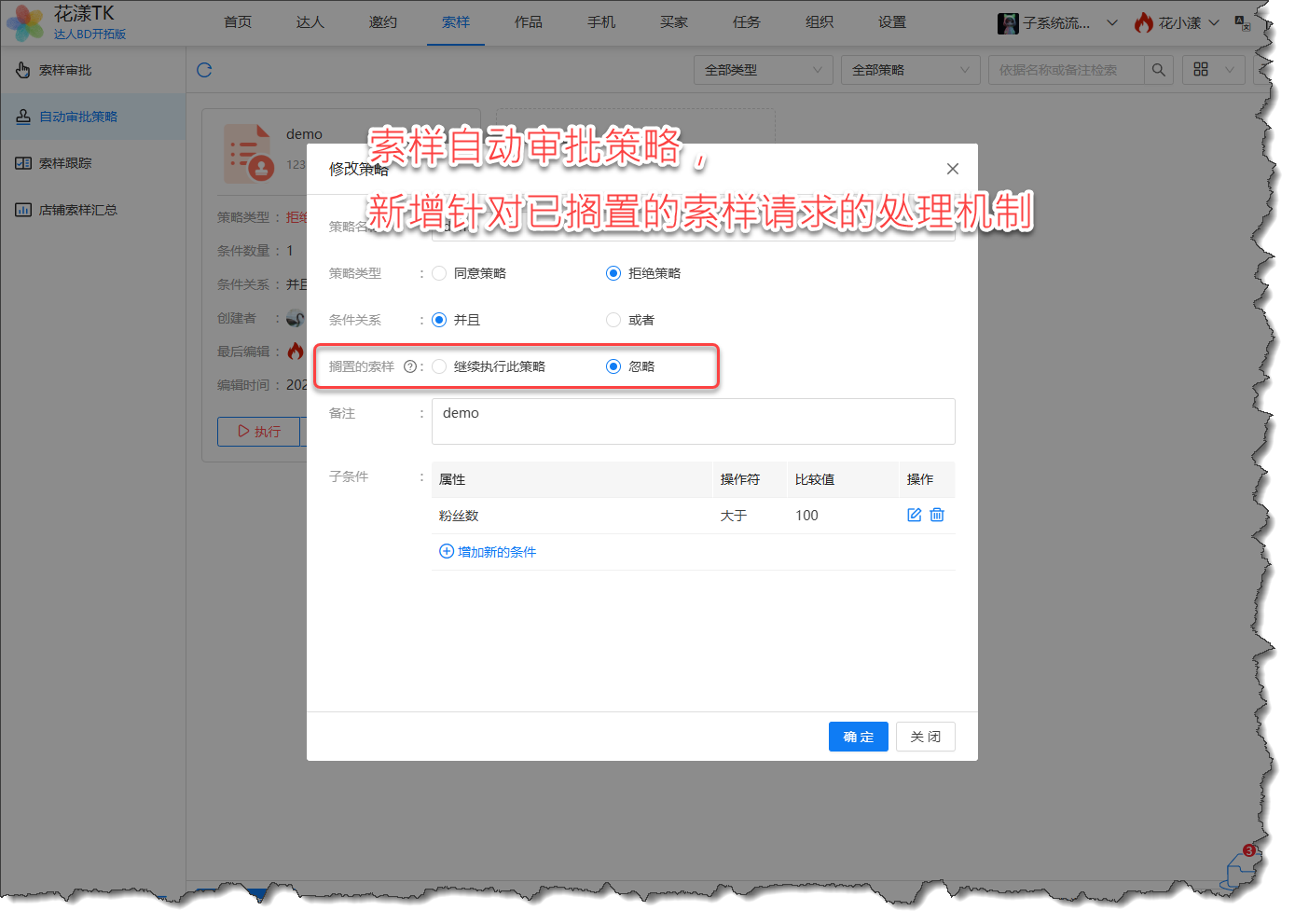Click the 备注 text field
Image resolution: width=1295 pixels, height=924 pixels.
click(693, 421)
